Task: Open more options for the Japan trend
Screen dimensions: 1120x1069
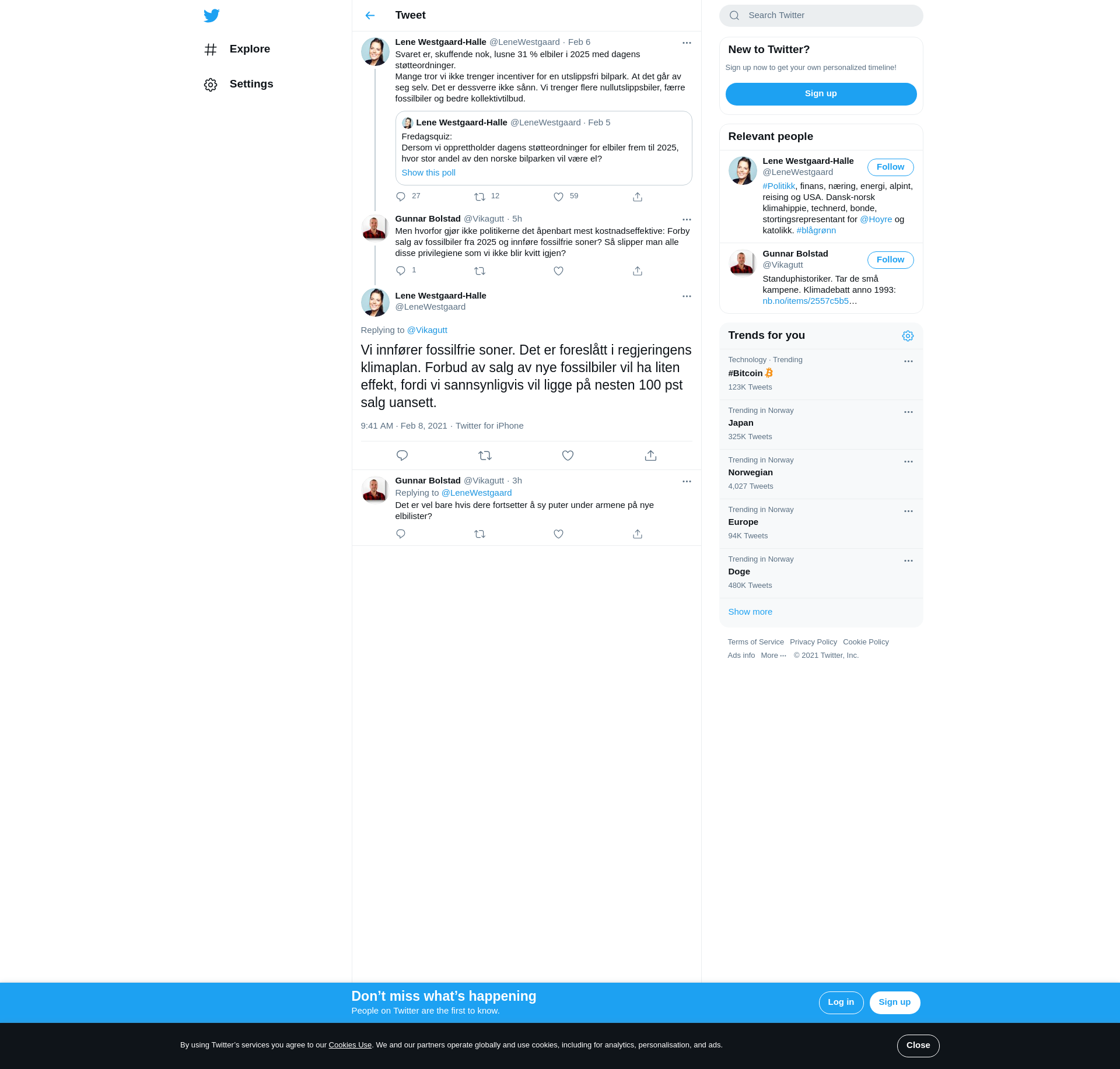Action: click(908, 412)
